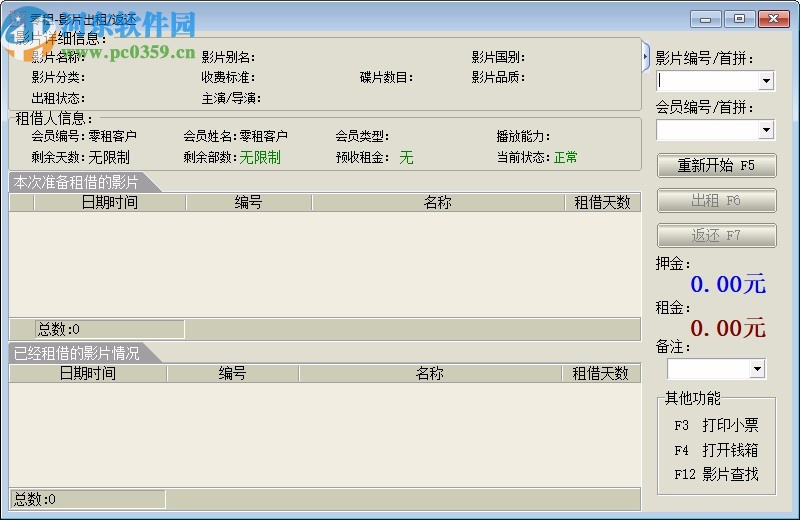This screenshot has width=800, height=520.
Task: Click 日期时间 header in rented films table
Action: click(x=88, y=374)
